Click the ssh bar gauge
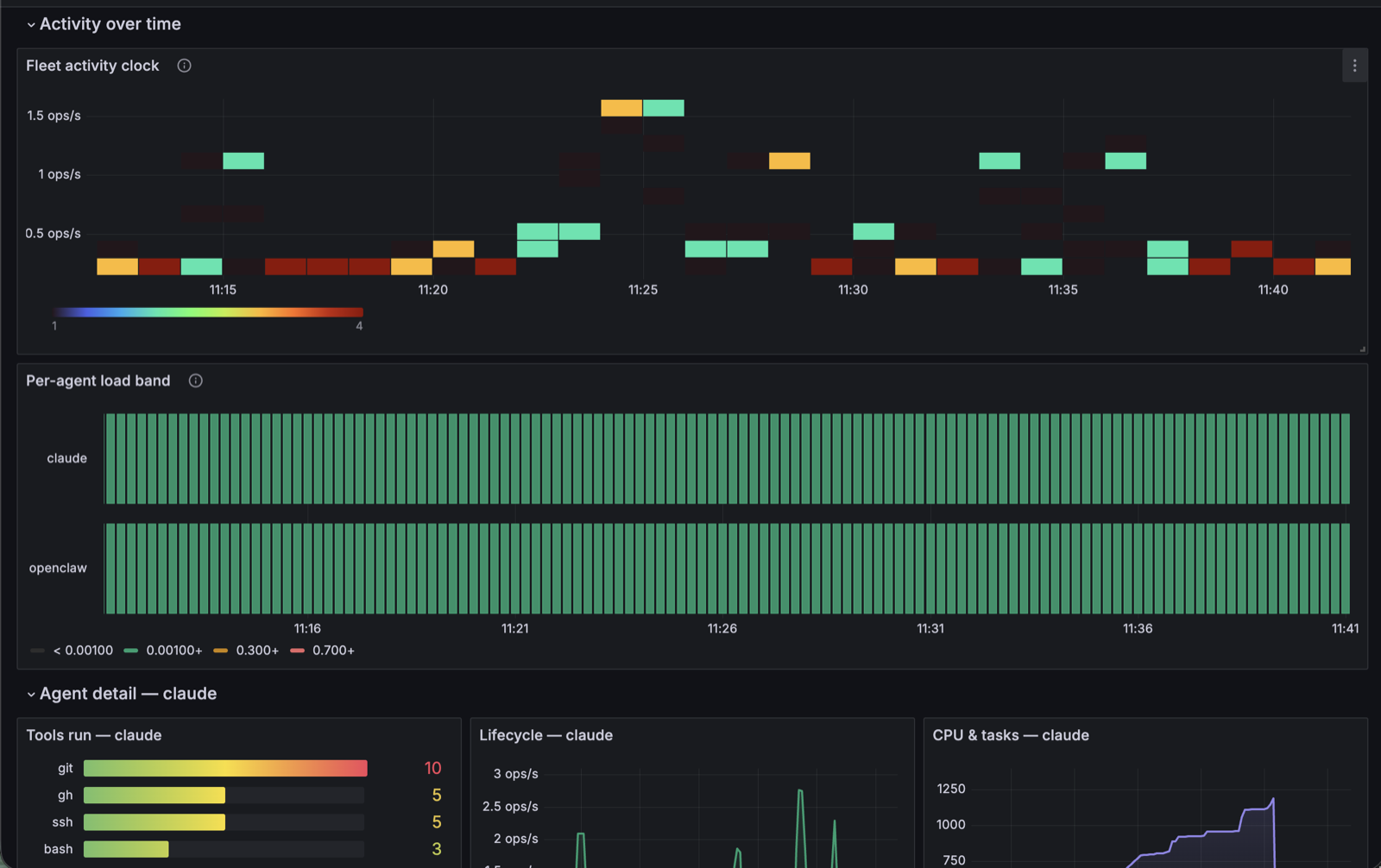 [x=224, y=822]
